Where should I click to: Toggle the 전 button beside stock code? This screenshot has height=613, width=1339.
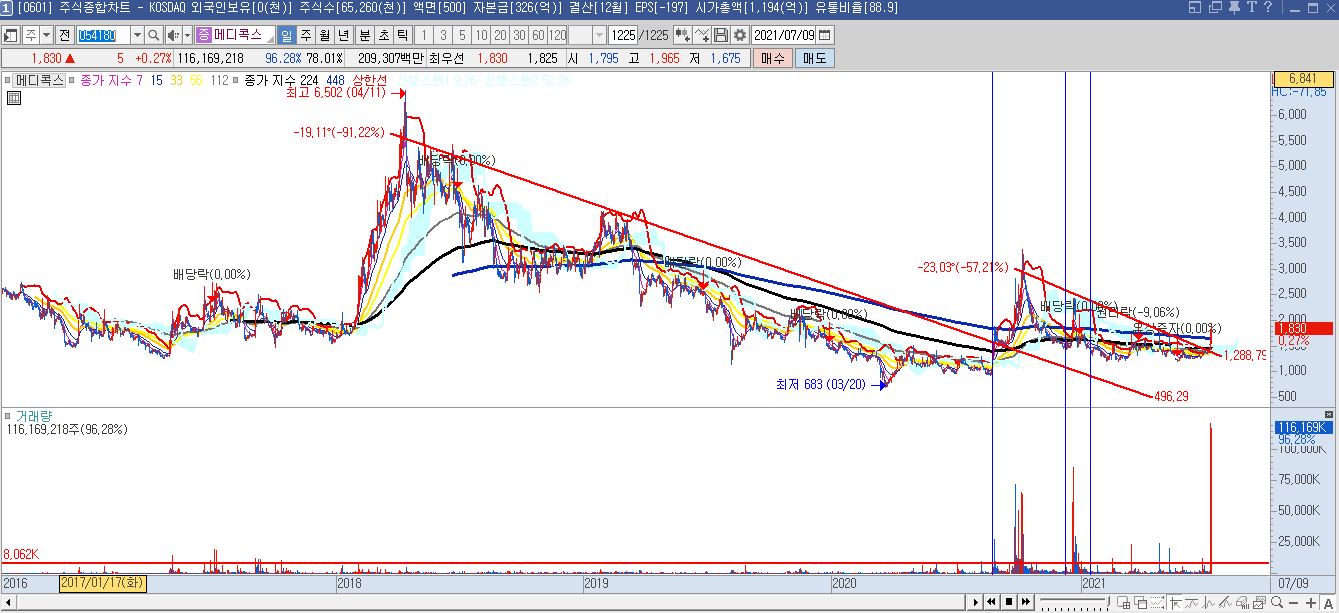pos(65,35)
